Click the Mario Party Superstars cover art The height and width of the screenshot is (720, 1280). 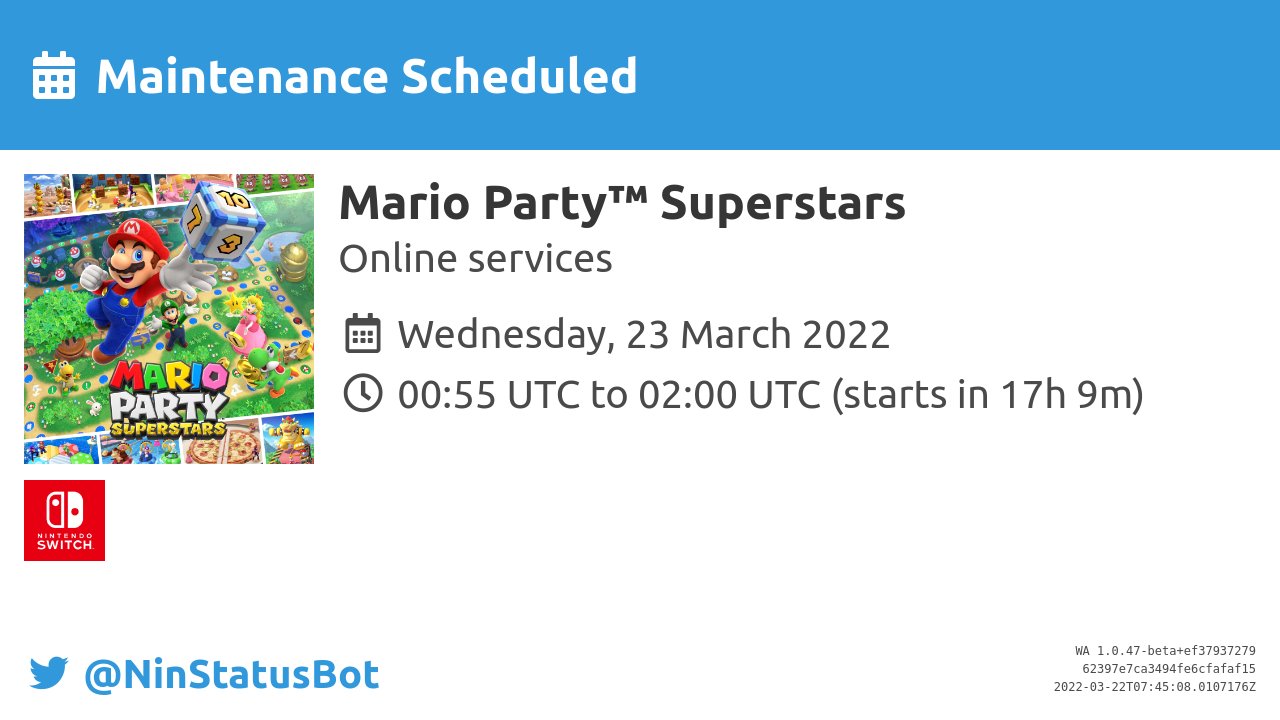[x=169, y=319]
